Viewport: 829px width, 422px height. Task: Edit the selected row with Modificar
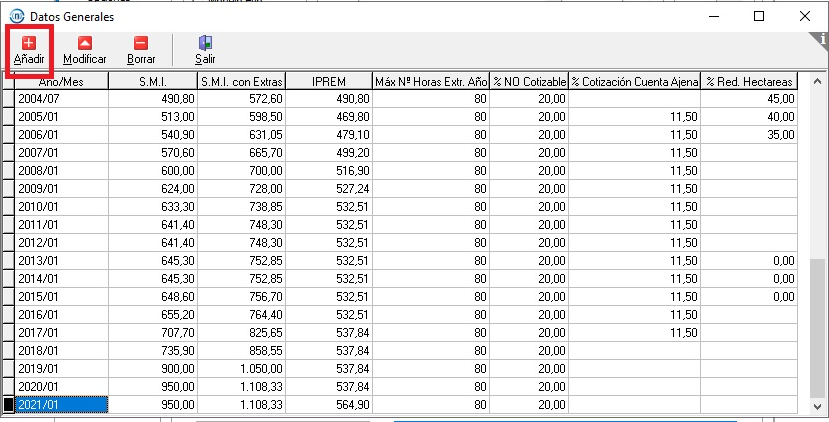pos(85,50)
